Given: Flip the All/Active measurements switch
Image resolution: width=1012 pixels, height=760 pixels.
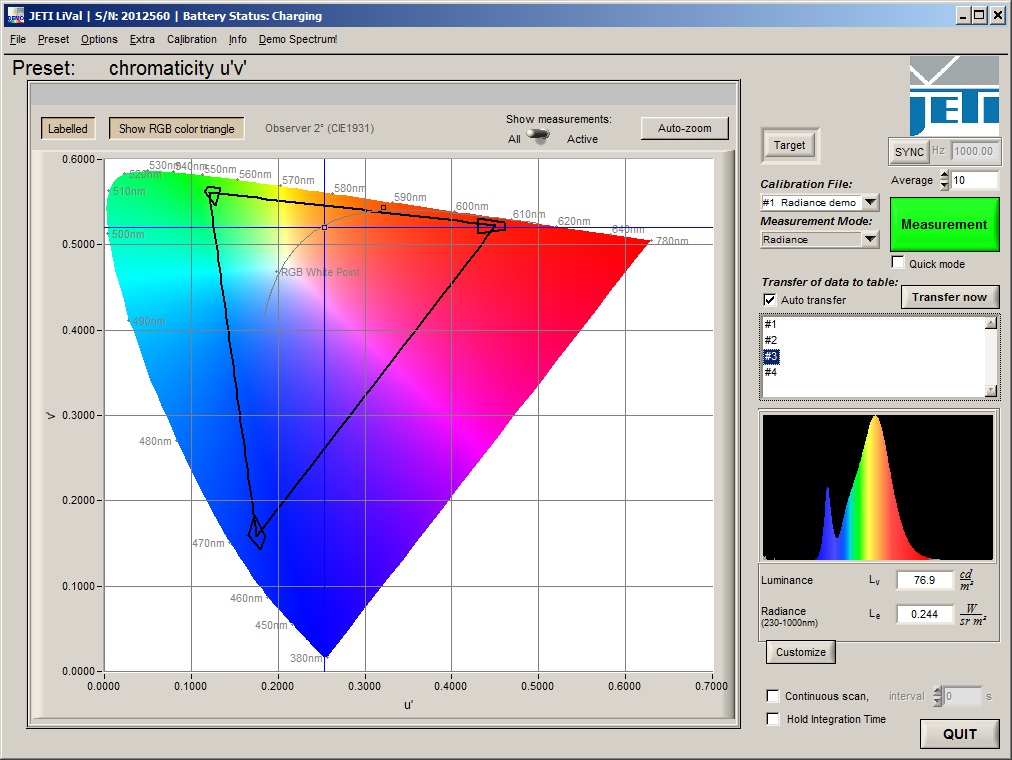Looking at the screenshot, I should 538,135.
